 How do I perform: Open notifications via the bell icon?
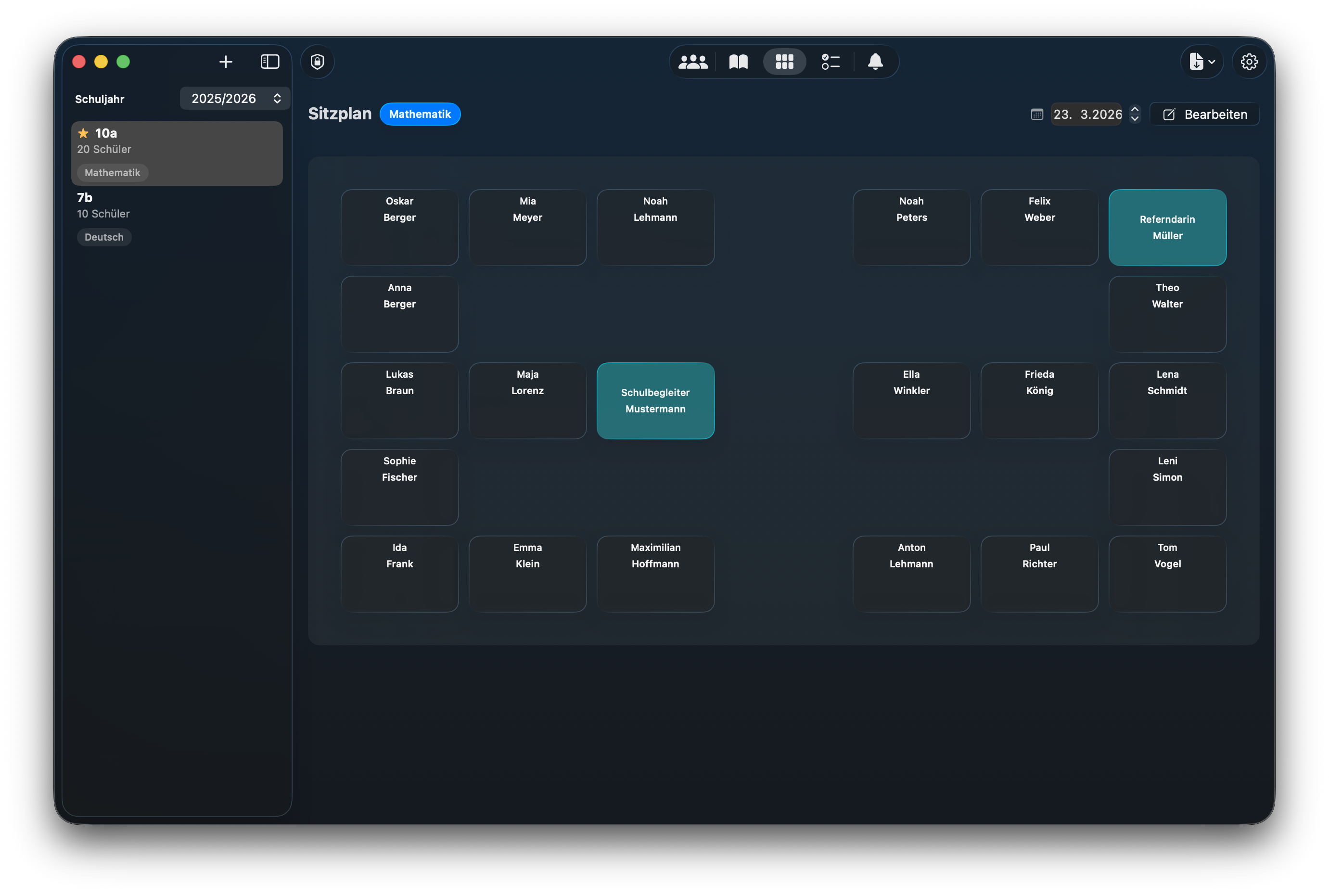pos(876,61)
